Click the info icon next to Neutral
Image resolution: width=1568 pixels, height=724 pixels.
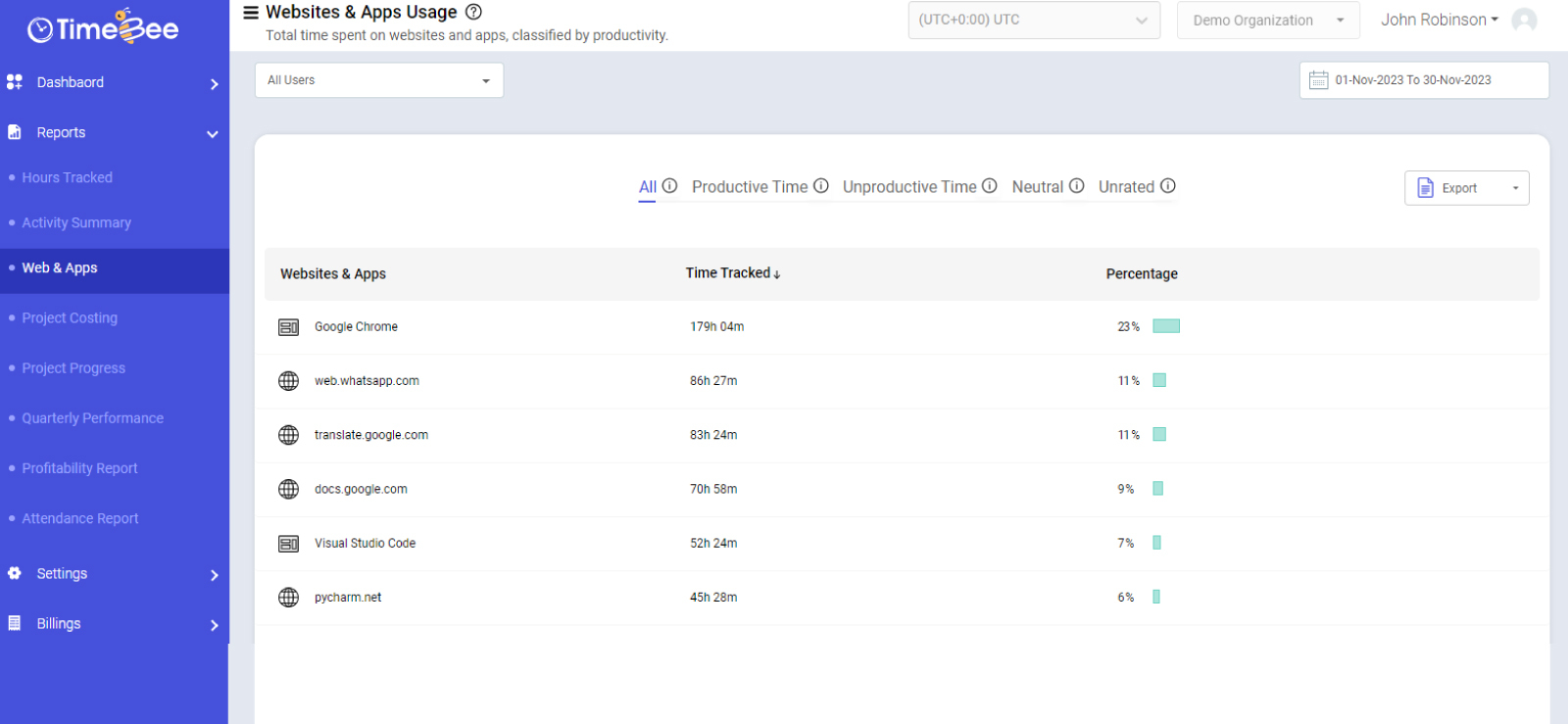pyautogui.click(x=1076, y=185)
